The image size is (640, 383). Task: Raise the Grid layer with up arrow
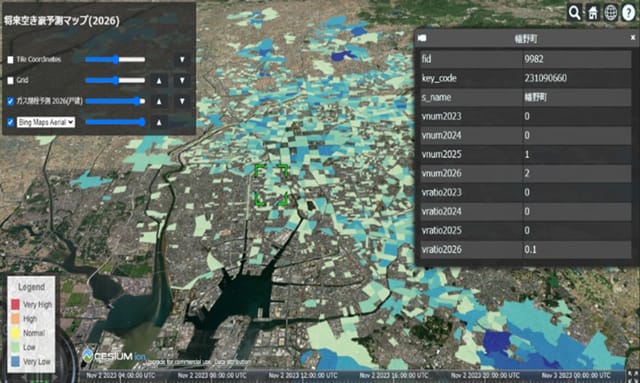159,80
